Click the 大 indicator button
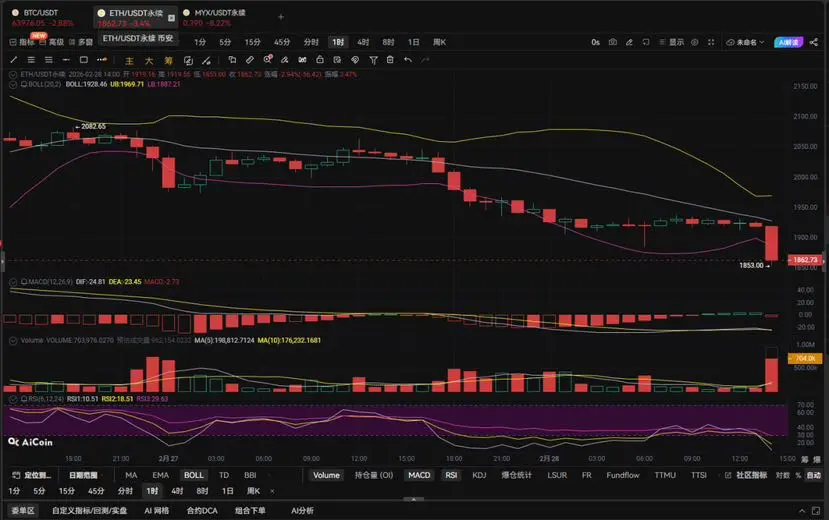This screenshot has height=520, width=829. 149,61
